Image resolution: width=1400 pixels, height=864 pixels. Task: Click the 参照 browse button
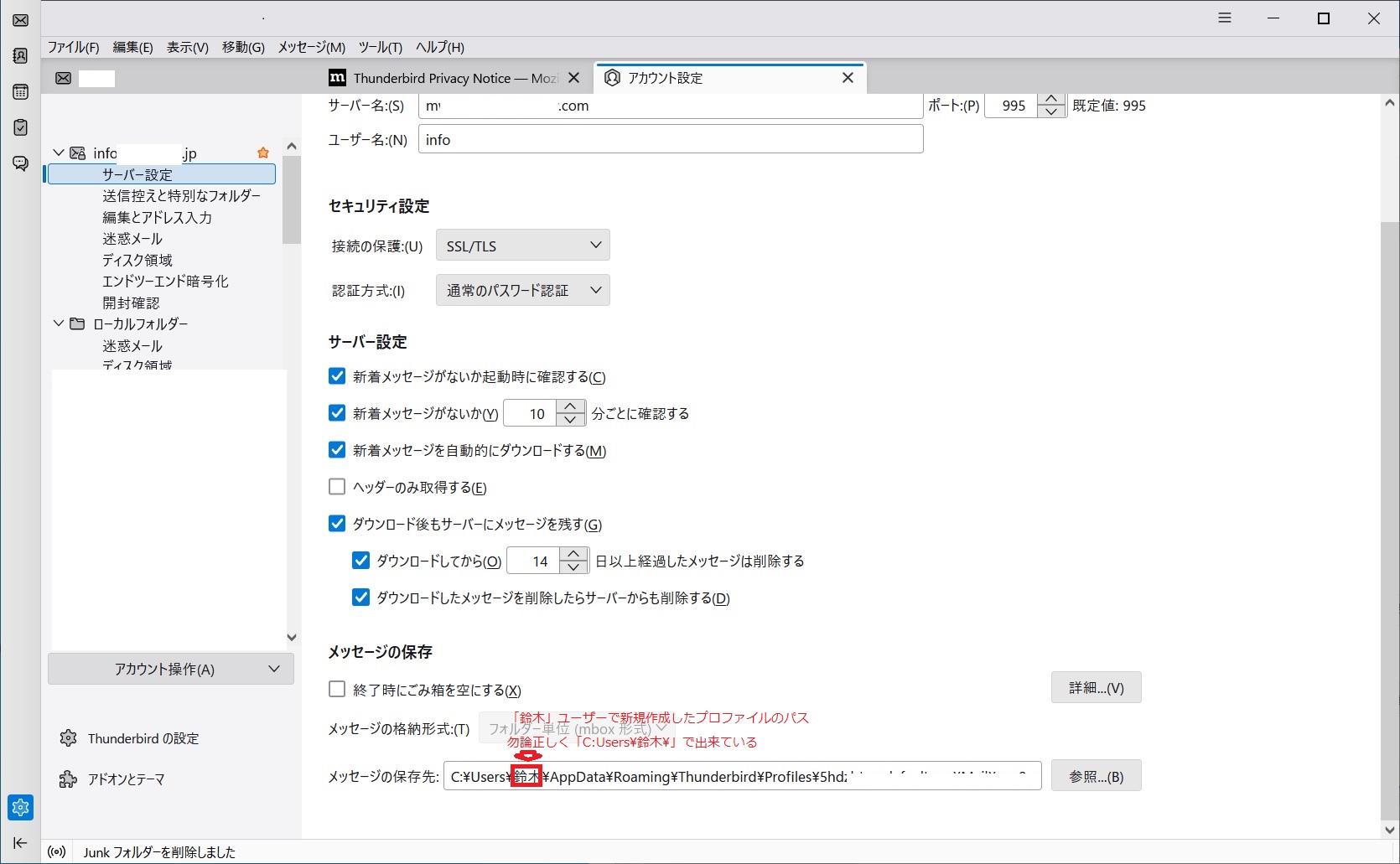click(1096, 776)
